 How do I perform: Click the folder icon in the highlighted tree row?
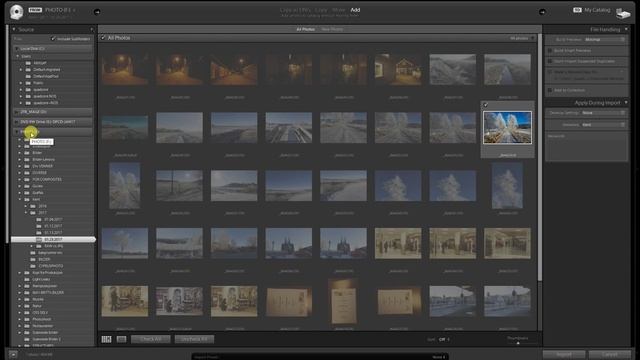click(x=39, y=239)
